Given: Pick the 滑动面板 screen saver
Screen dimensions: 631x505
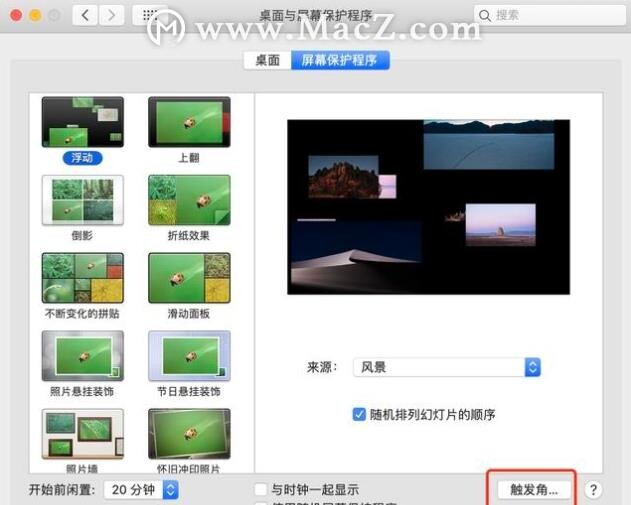Looking at the screenshot, I should click(189, 278).
